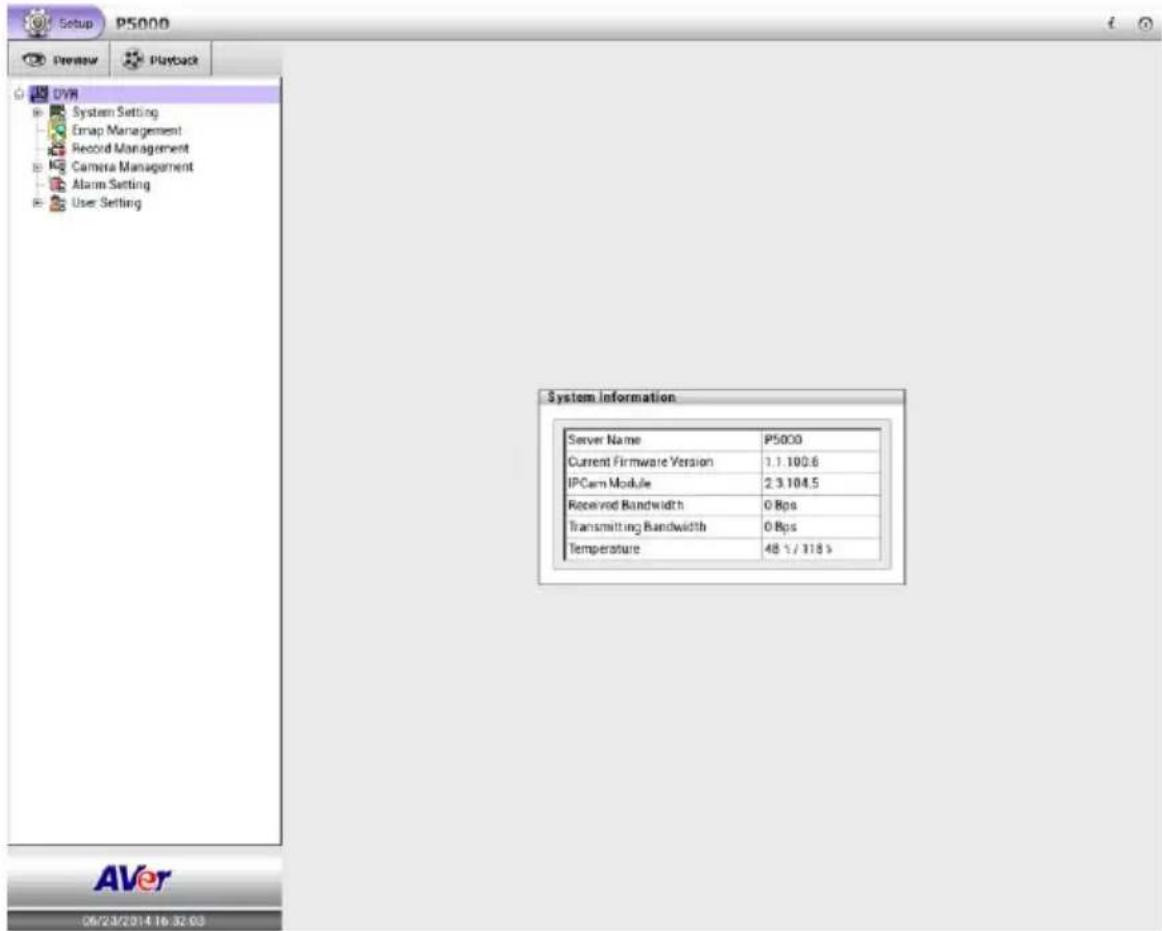Click the Alarm Setting icon

[x=57, y=185]
